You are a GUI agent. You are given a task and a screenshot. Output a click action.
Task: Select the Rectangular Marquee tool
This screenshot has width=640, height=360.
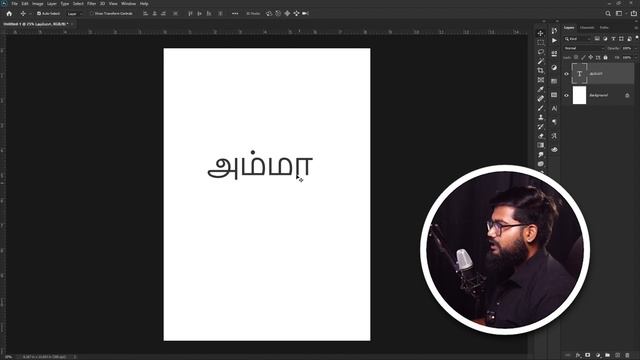pos(540,42)
